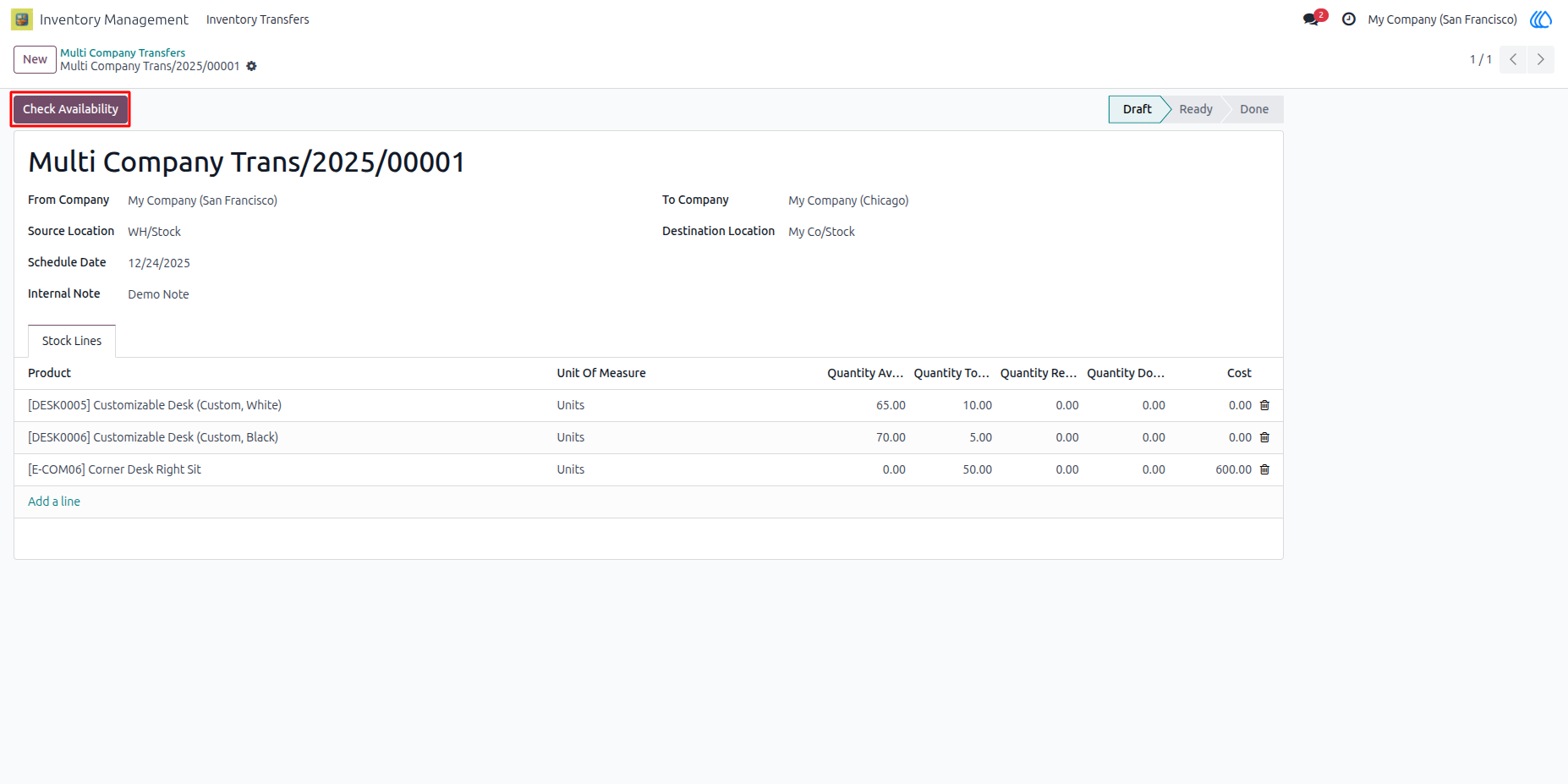Open the Inventory Management app icon

22,19
